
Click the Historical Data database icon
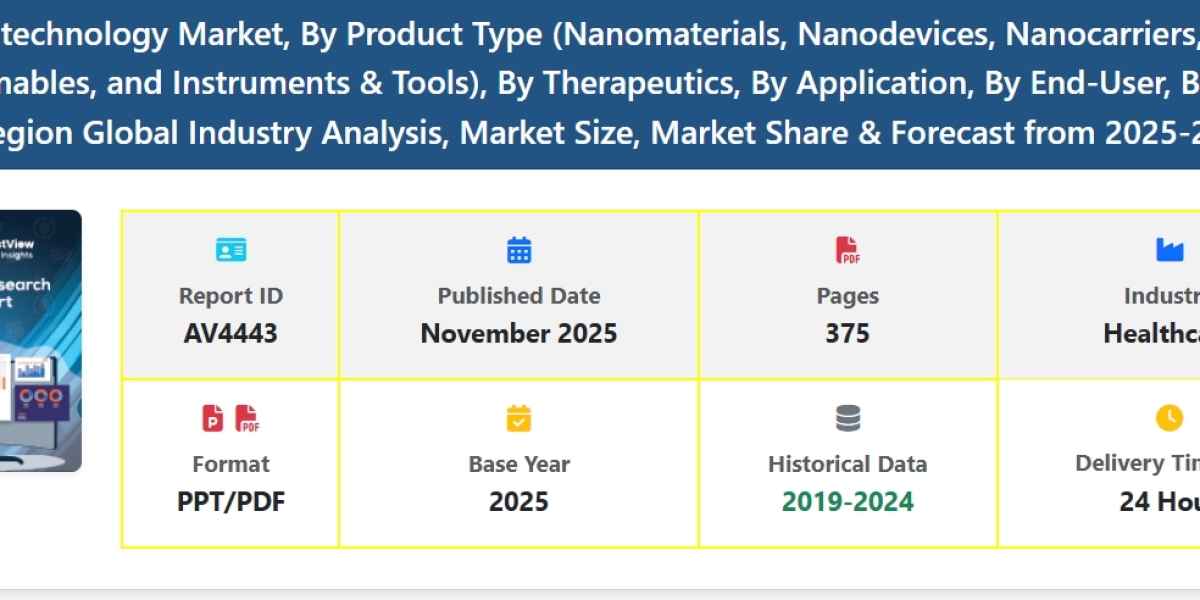point(848,418)
